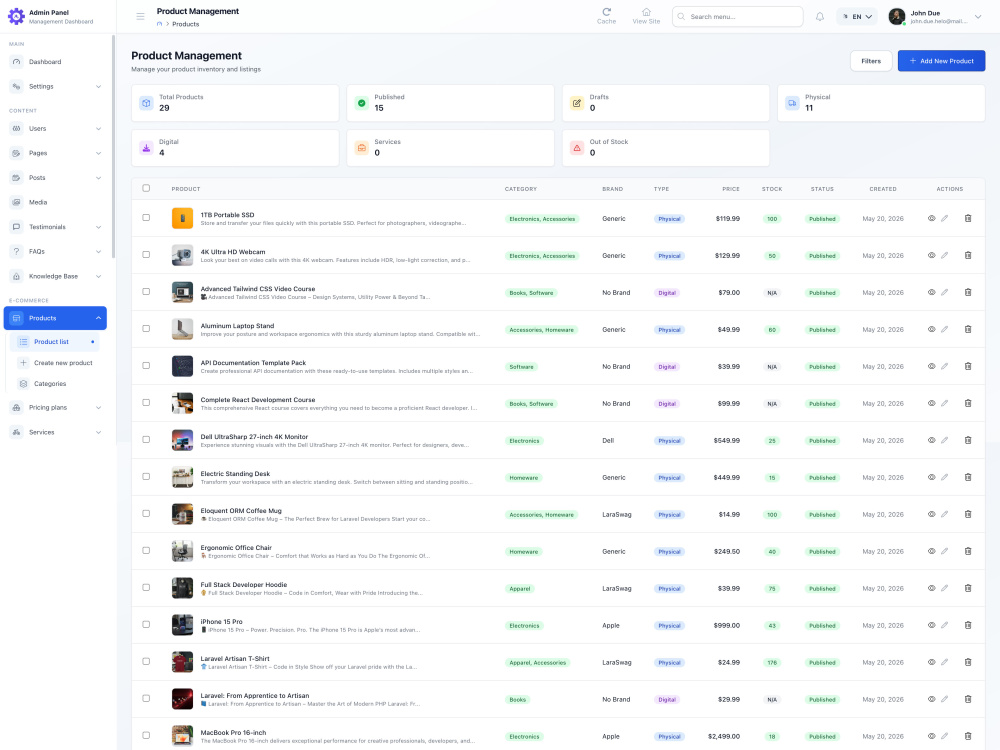Viewport: 1000px width, 750px height.
Task: View the iPhone 15 Pro details
Action: (931, 625)
